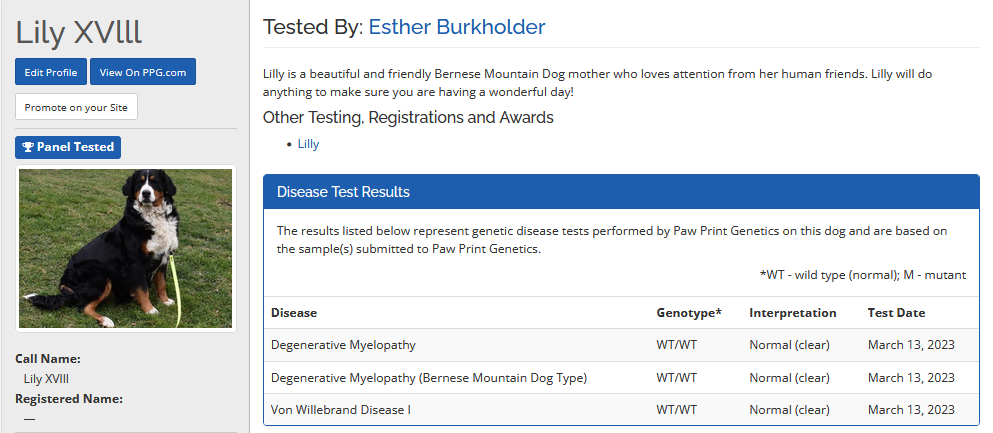Select the Degenerative Myelopathy (Bernese Mountain Dog Type) entry
The image size is (993, 433).
coord(428,378)
